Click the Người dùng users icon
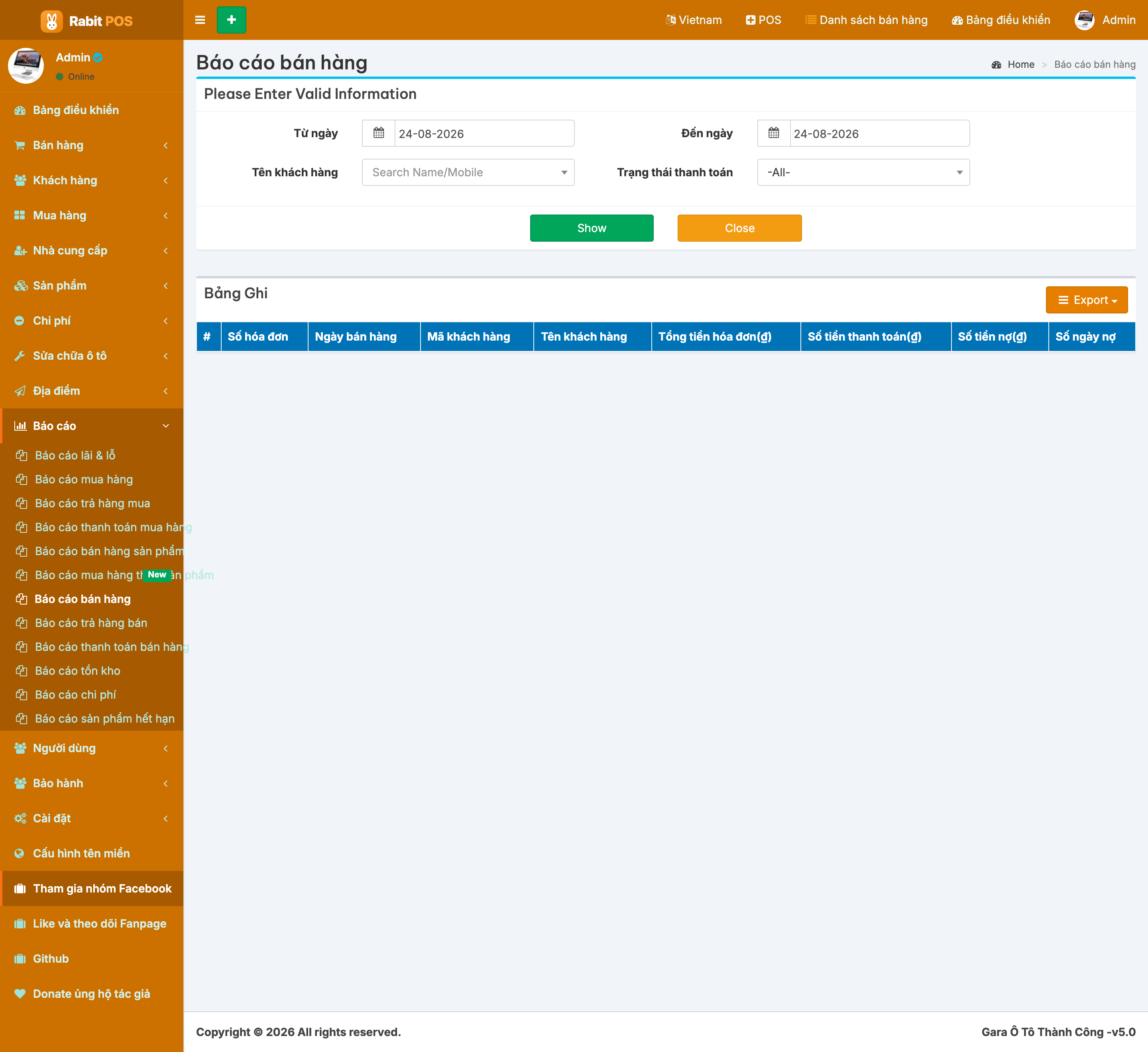Viewport: 1148px width, 1052px height. point(20,749)
